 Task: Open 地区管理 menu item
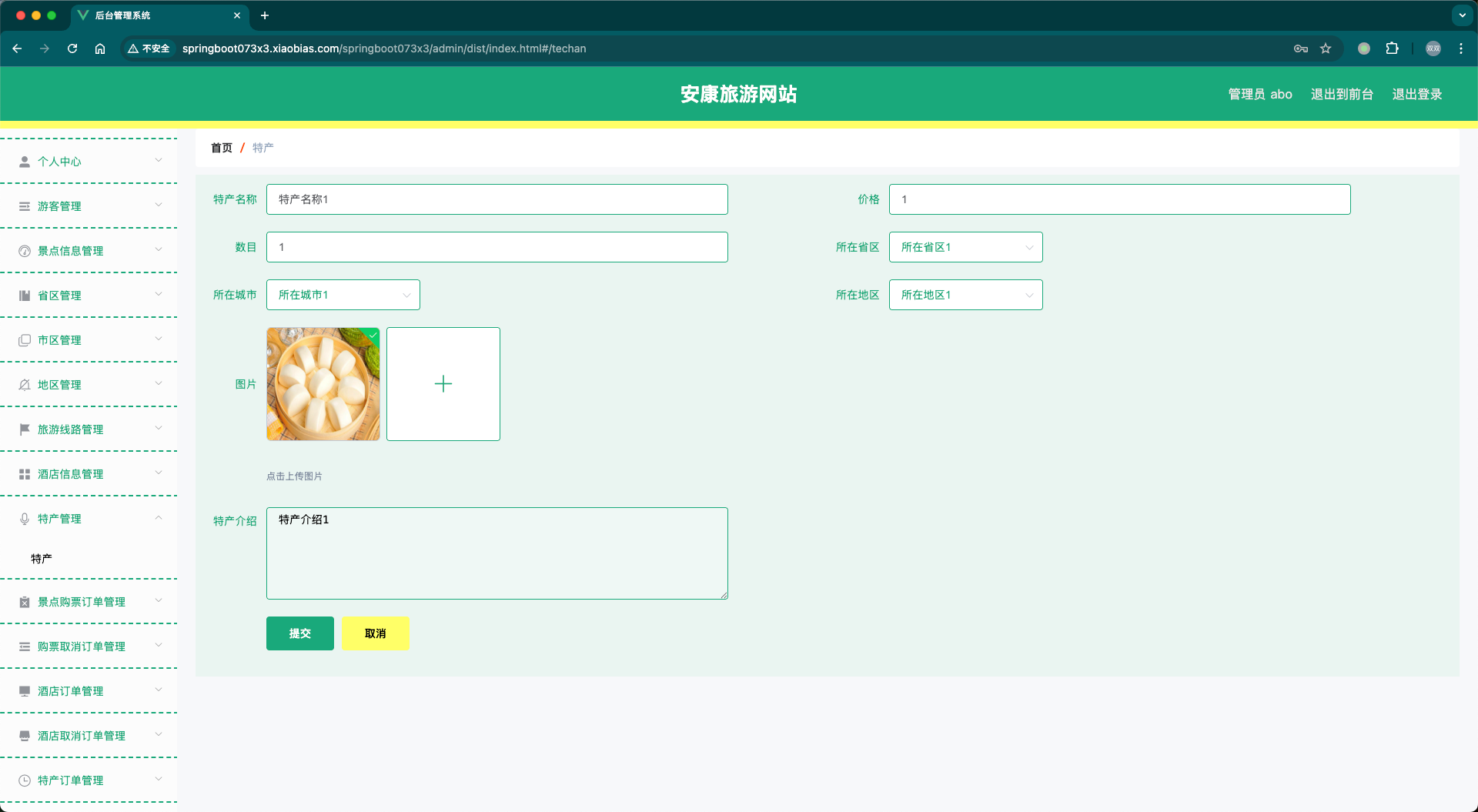[89, 385]
